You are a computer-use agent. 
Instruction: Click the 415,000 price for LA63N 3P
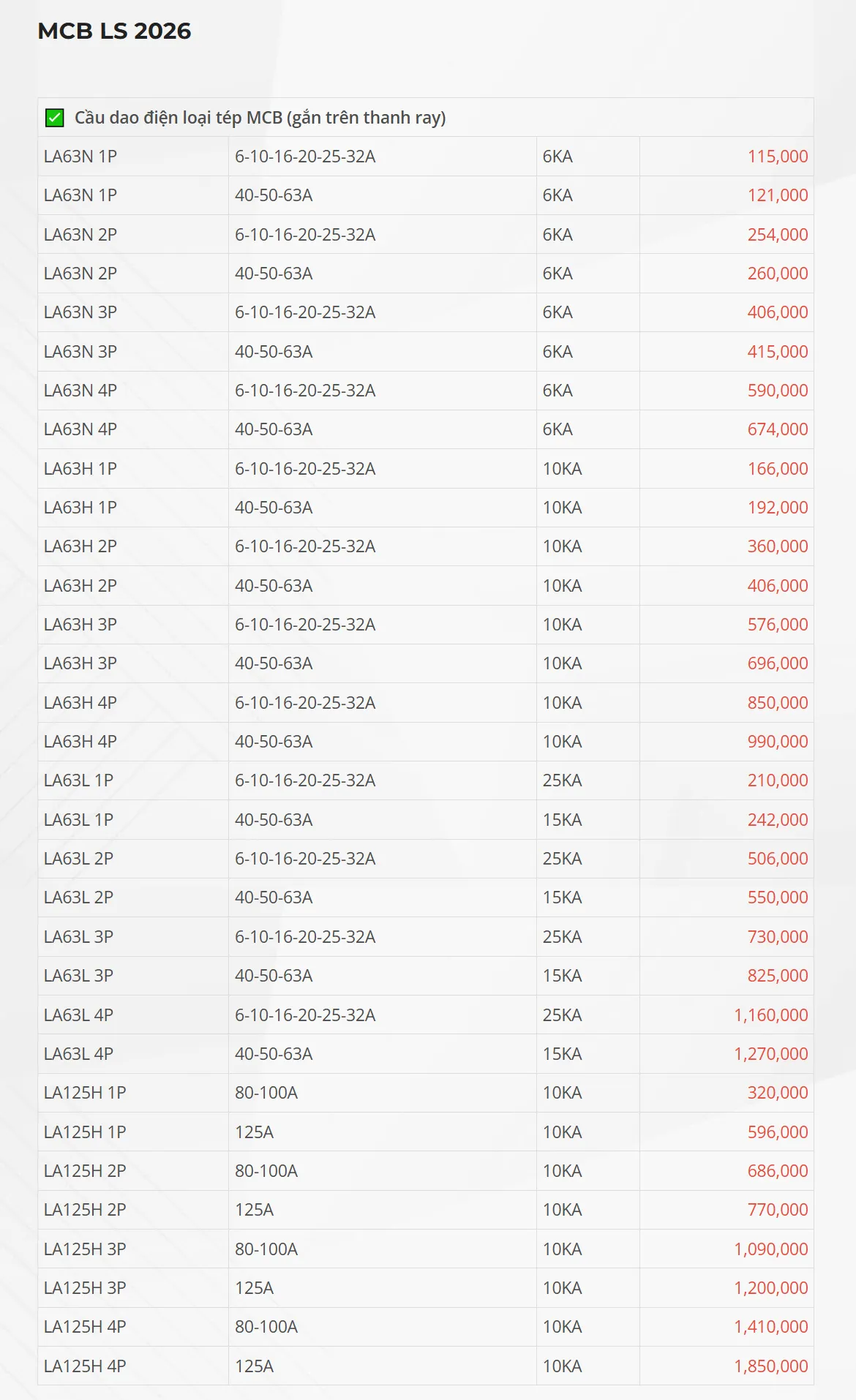(777, 352)
